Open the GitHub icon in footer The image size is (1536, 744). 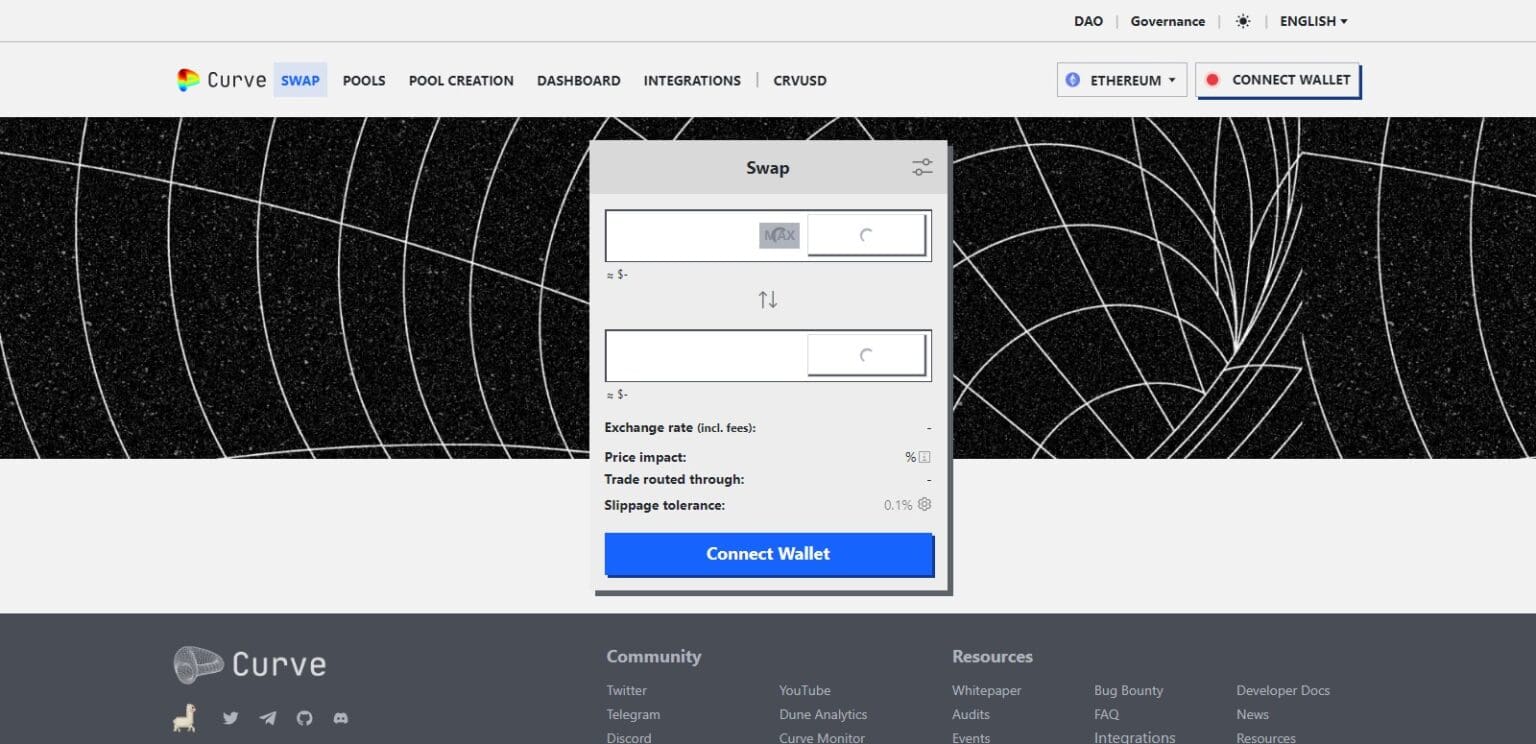click(x=304, y=718)
